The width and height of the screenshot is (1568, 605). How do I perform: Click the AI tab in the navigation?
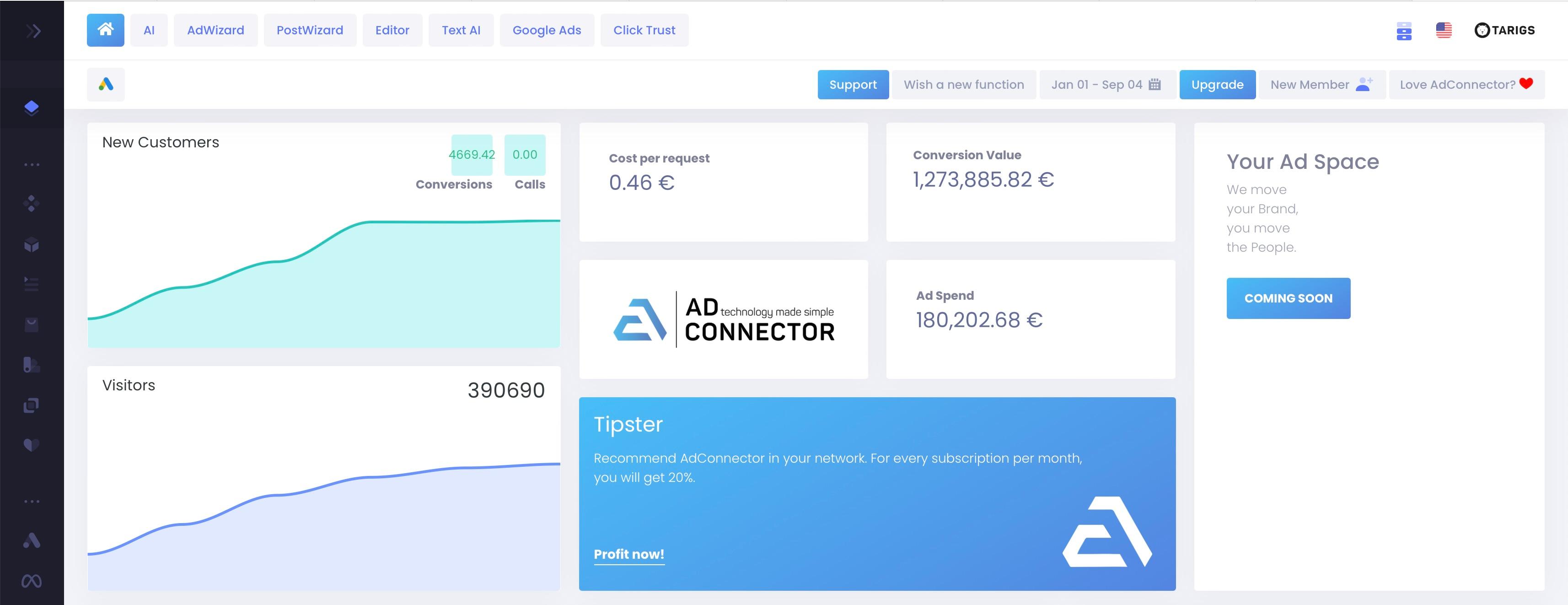[149, 29]
